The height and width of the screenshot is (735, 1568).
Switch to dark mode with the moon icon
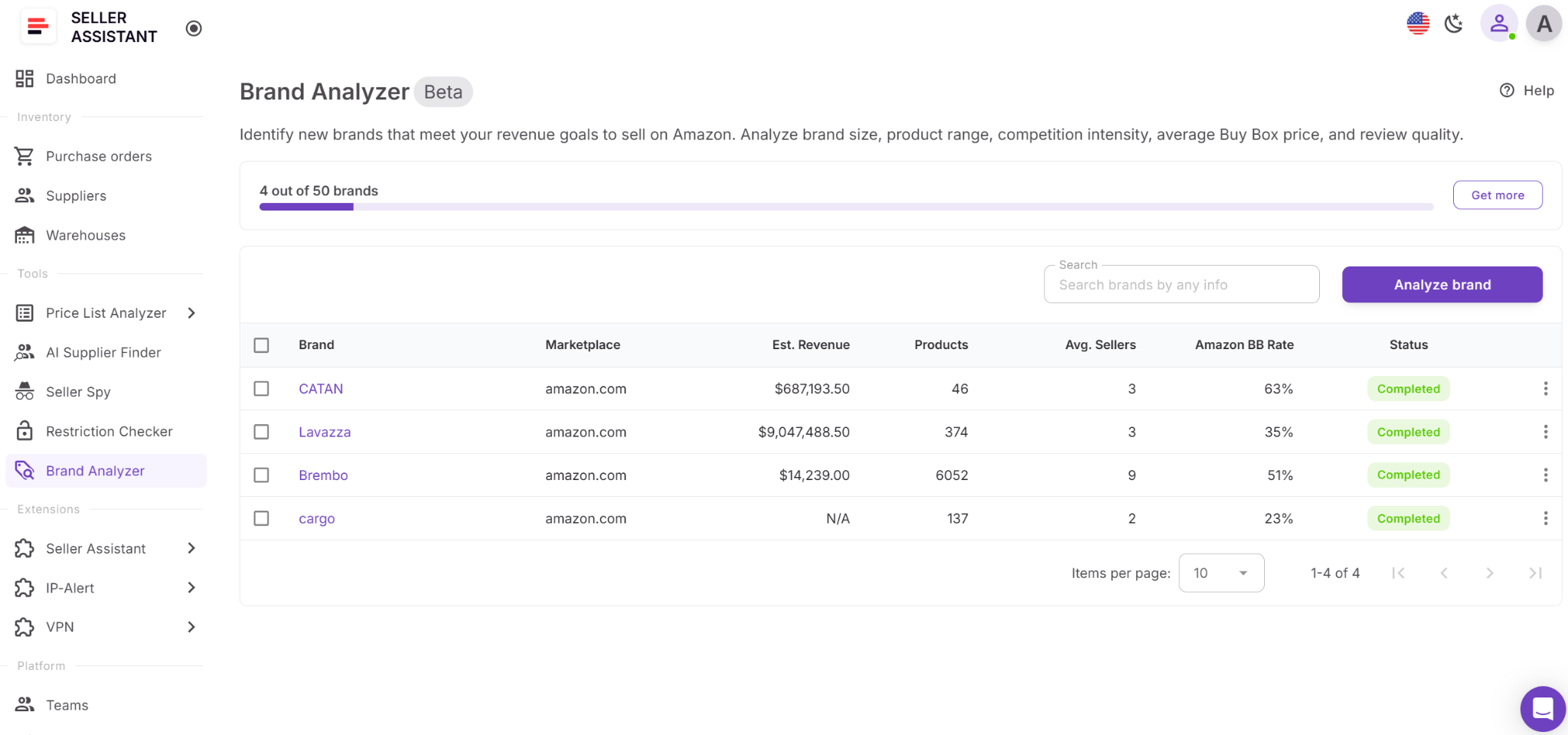1453,24
